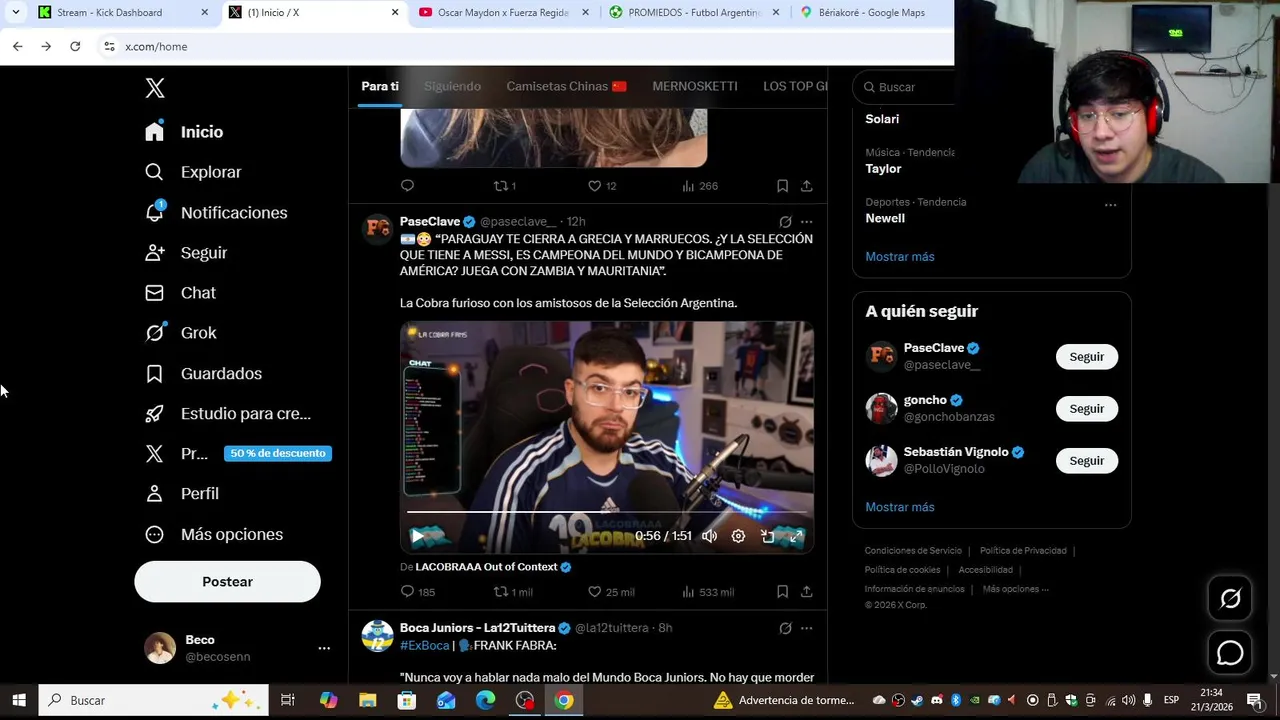The width and height of the screenshot is (1280, 720).
Task: Open the Explorar section
Action: [193, 172]
